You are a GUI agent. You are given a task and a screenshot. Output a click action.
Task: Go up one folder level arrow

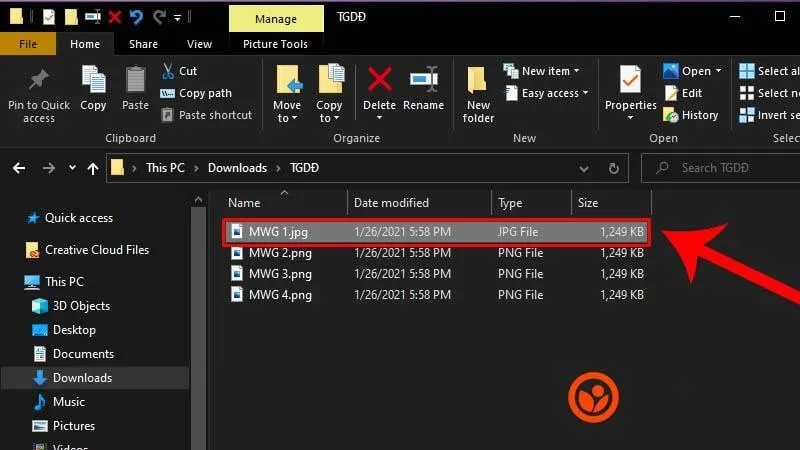[92, 168]
